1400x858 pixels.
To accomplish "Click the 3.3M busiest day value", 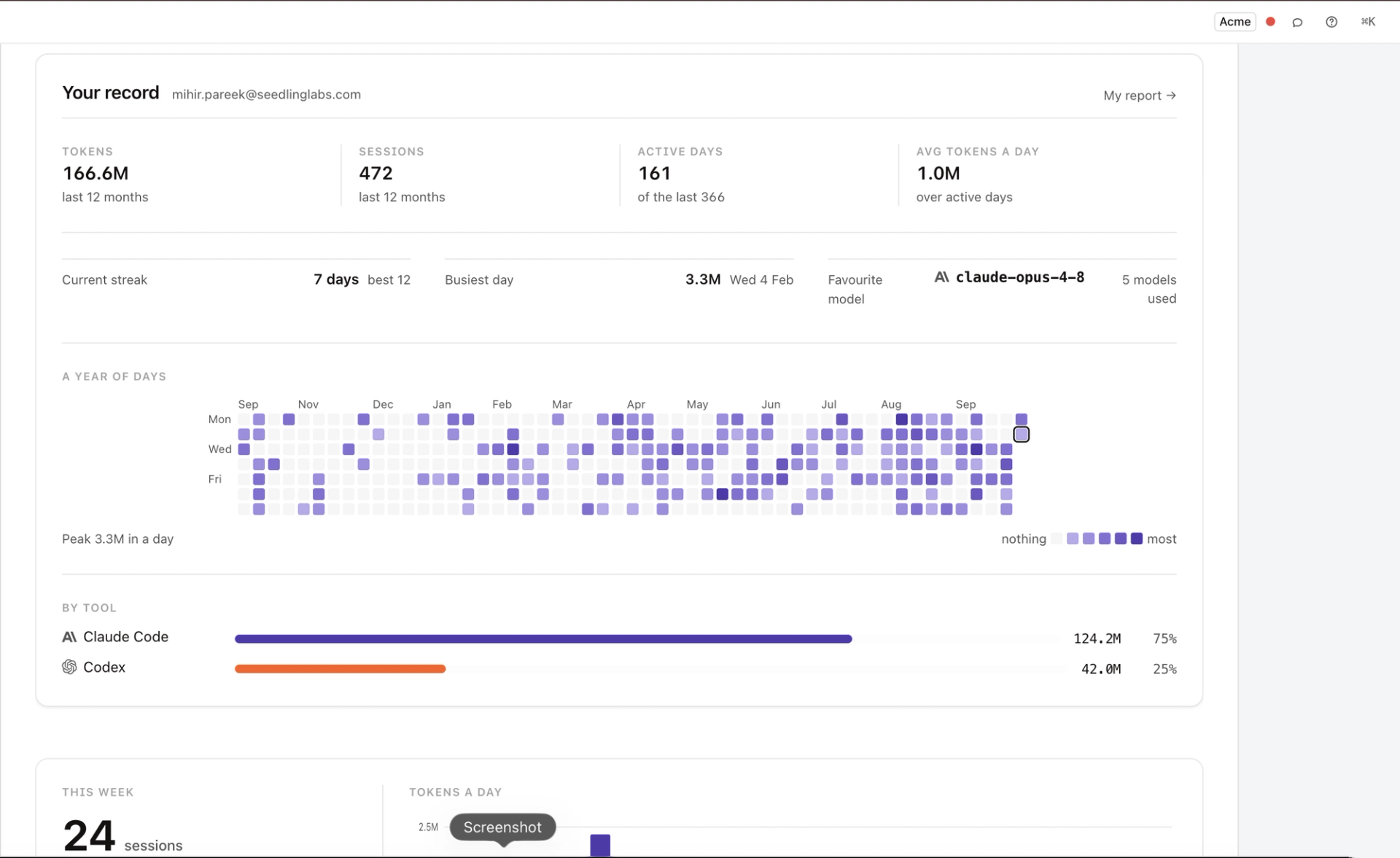I will click(703, 279).
